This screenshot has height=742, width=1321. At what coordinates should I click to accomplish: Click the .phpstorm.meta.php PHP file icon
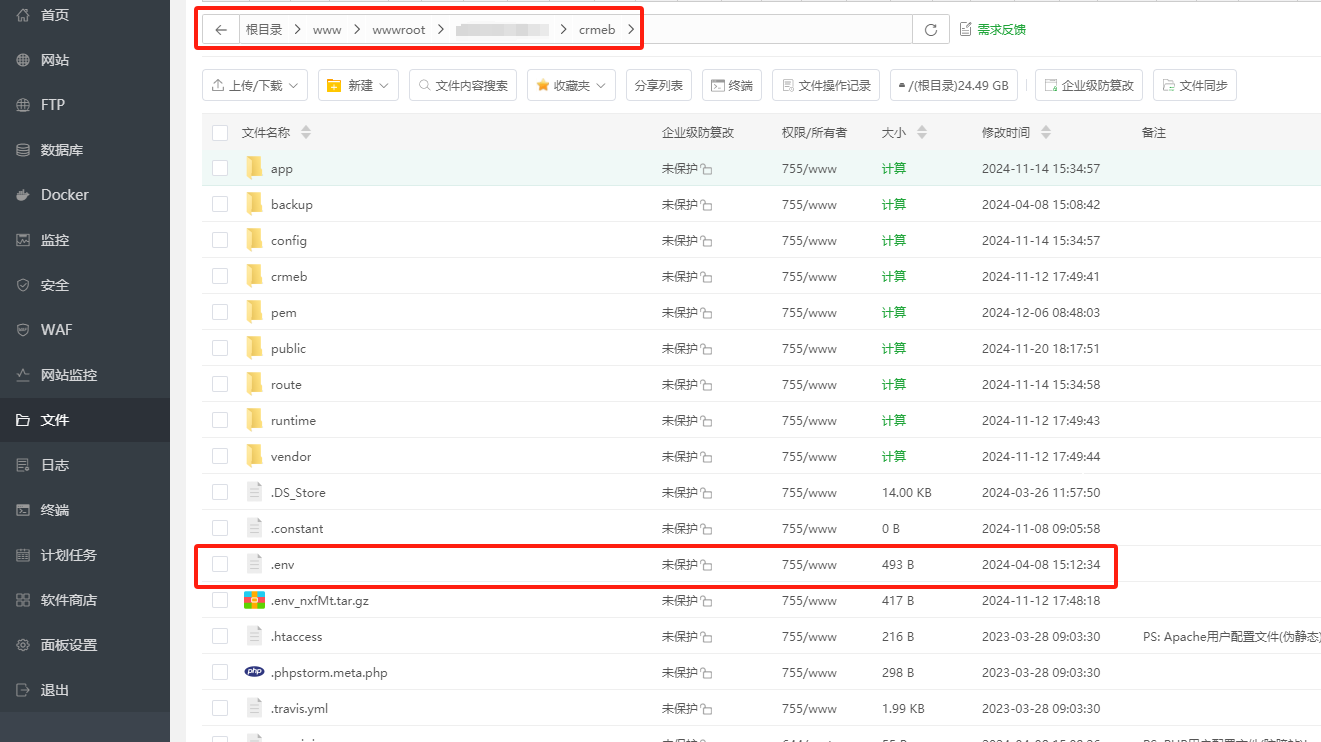coord(254,673)
